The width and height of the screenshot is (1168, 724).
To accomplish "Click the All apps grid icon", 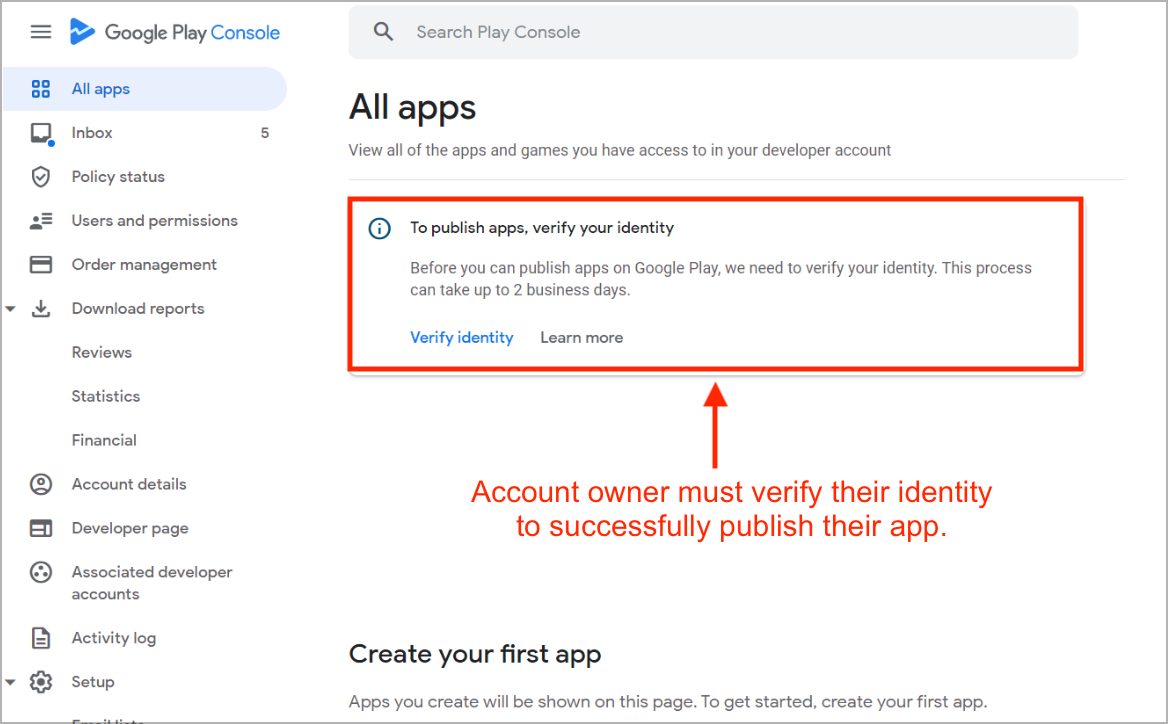I will pos(41,89).
